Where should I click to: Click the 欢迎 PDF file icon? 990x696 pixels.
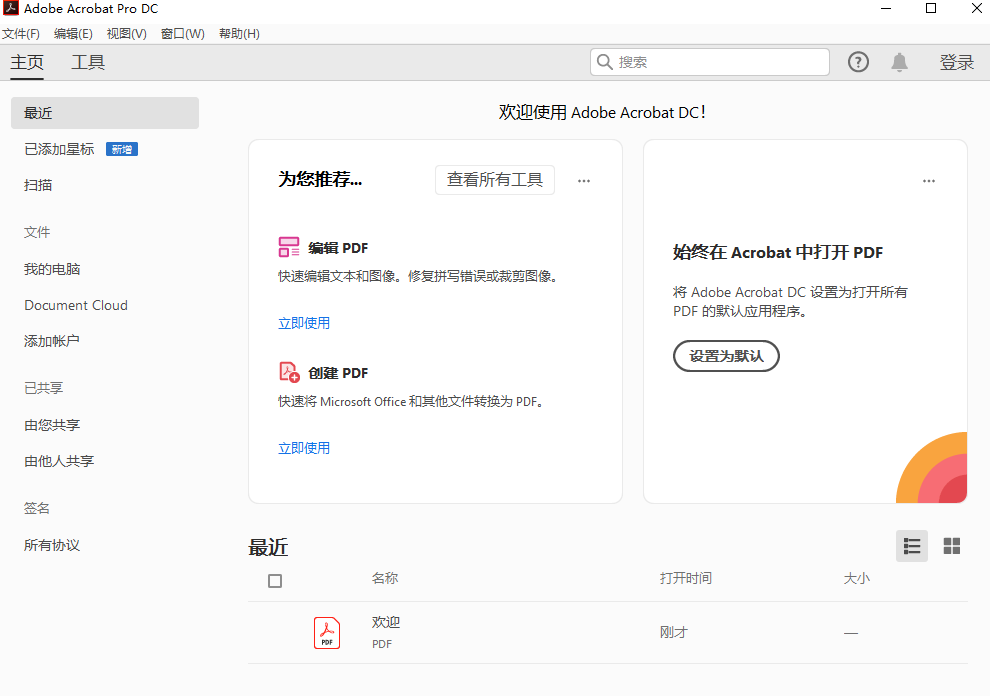327,633
